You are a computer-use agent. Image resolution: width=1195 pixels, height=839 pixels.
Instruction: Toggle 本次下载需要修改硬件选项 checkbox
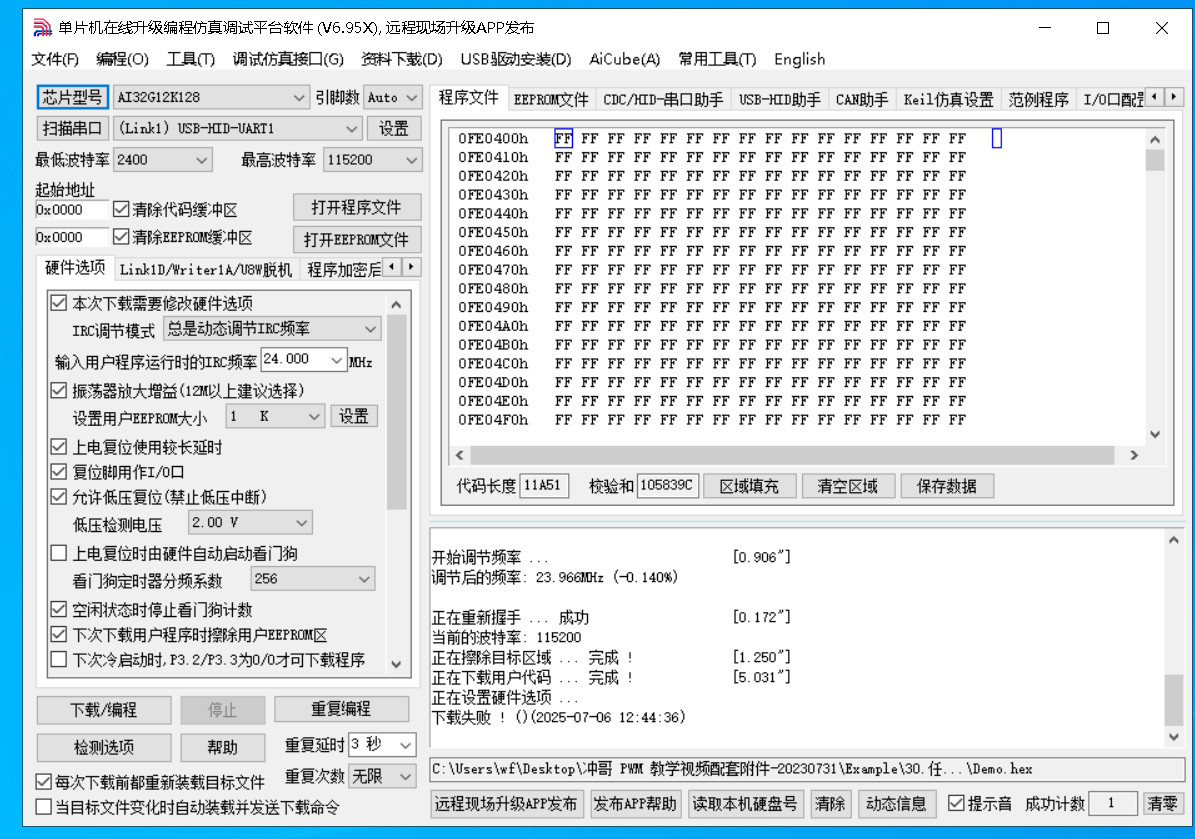click(59, 303)
